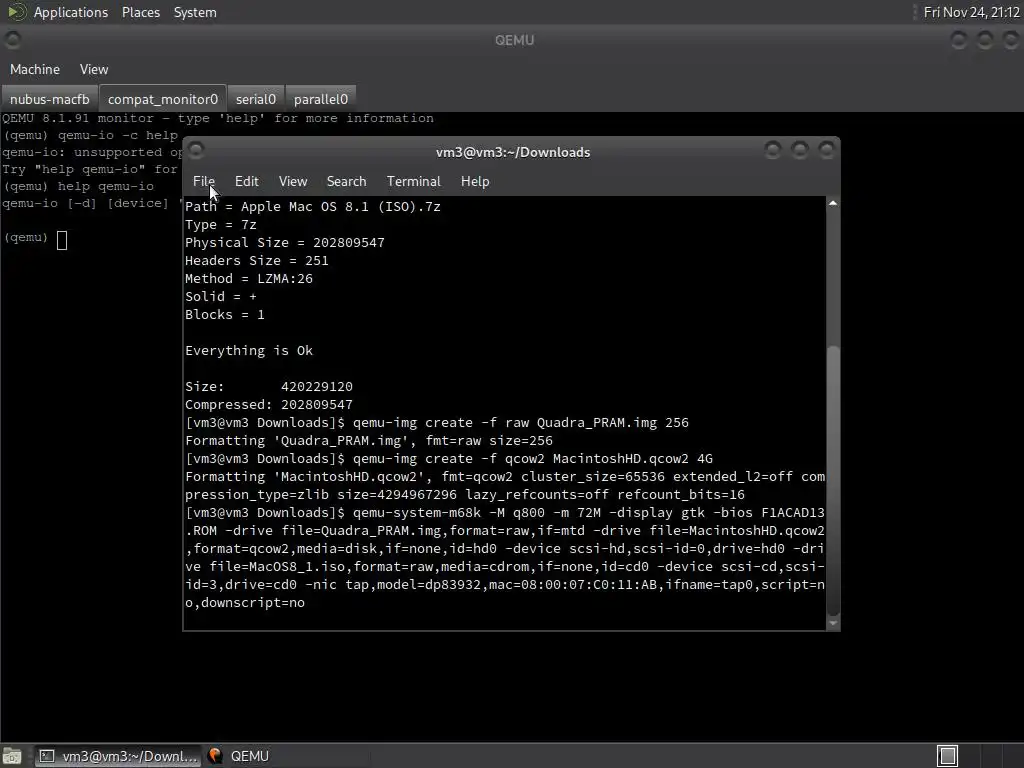Switch to the parallel0 tab
The height and width of the screenshot is (768, 1024).
(x=321, y=99)
